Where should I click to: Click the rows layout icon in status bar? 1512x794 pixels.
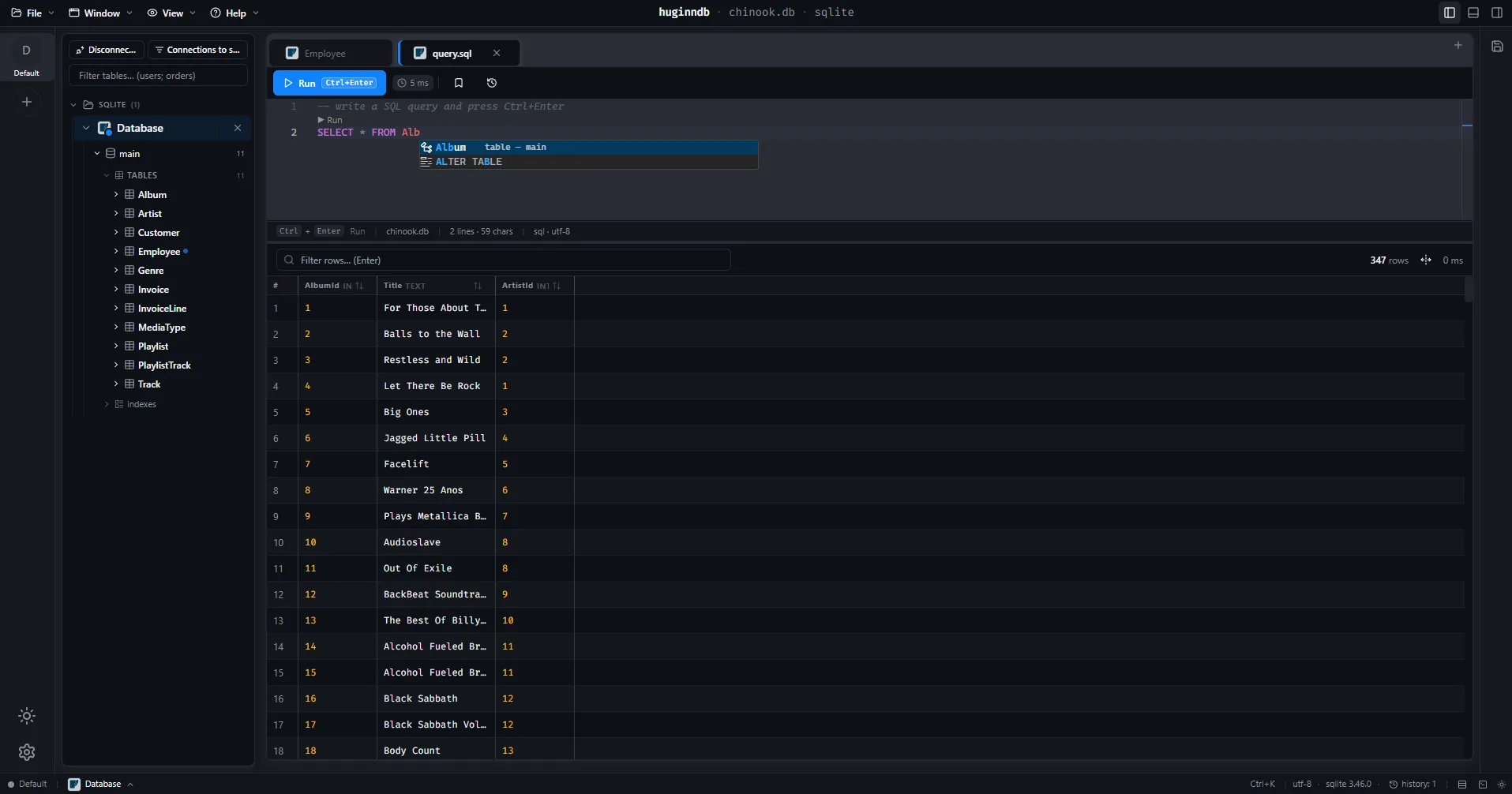(x=1462, y=784)
